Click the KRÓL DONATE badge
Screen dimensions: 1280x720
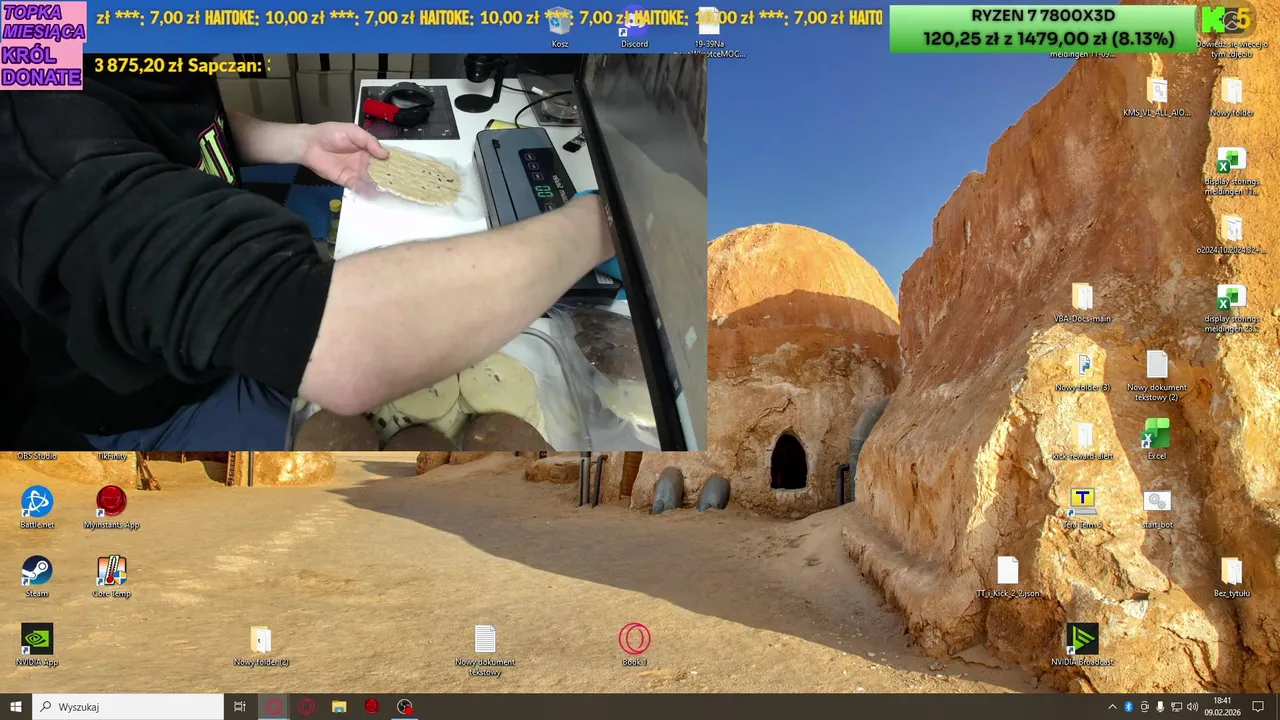[x=43, y=66]
